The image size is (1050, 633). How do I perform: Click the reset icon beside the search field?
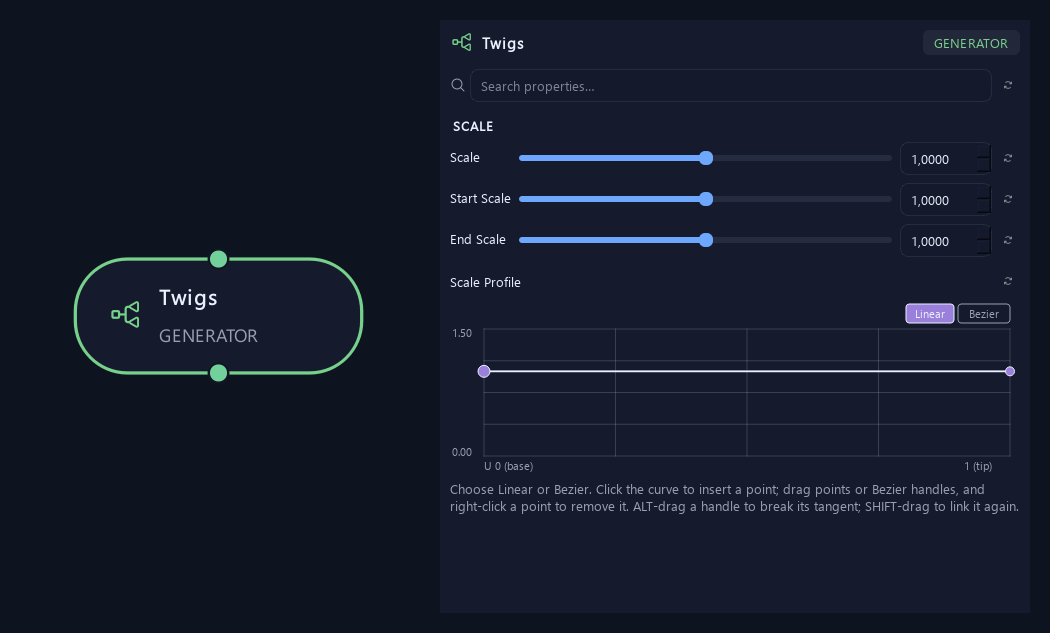(x=1008, y=85)
